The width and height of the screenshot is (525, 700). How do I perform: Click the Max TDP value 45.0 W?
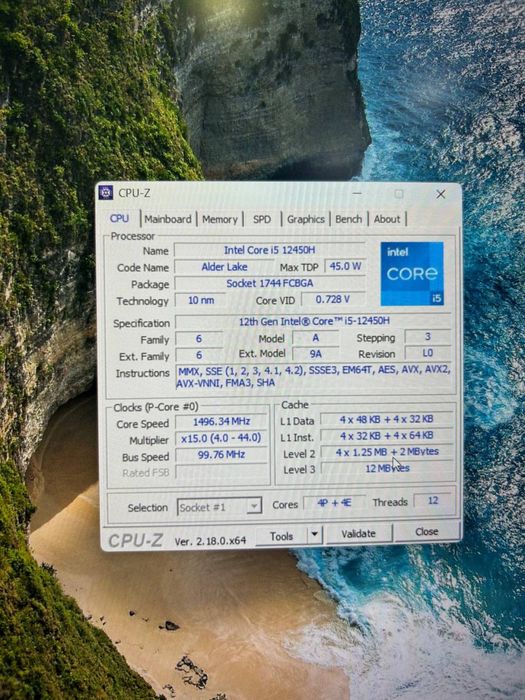[x=345, y=266]
